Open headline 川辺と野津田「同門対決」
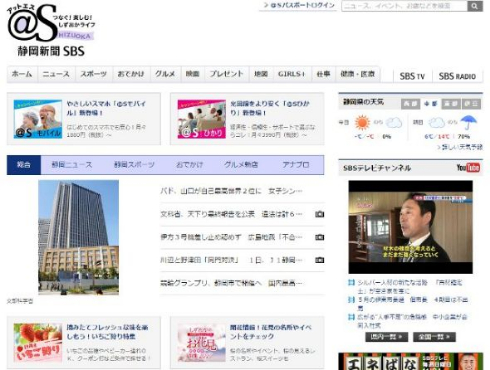 (x=231, y=260)
